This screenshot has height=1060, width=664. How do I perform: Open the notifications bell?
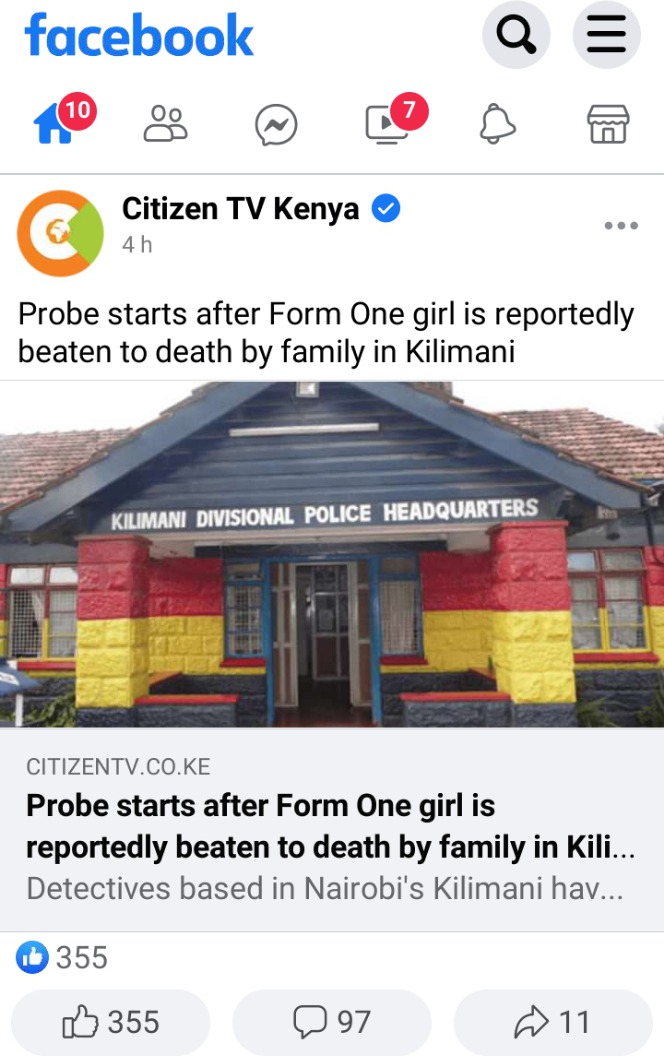click(x=498, y=124)
